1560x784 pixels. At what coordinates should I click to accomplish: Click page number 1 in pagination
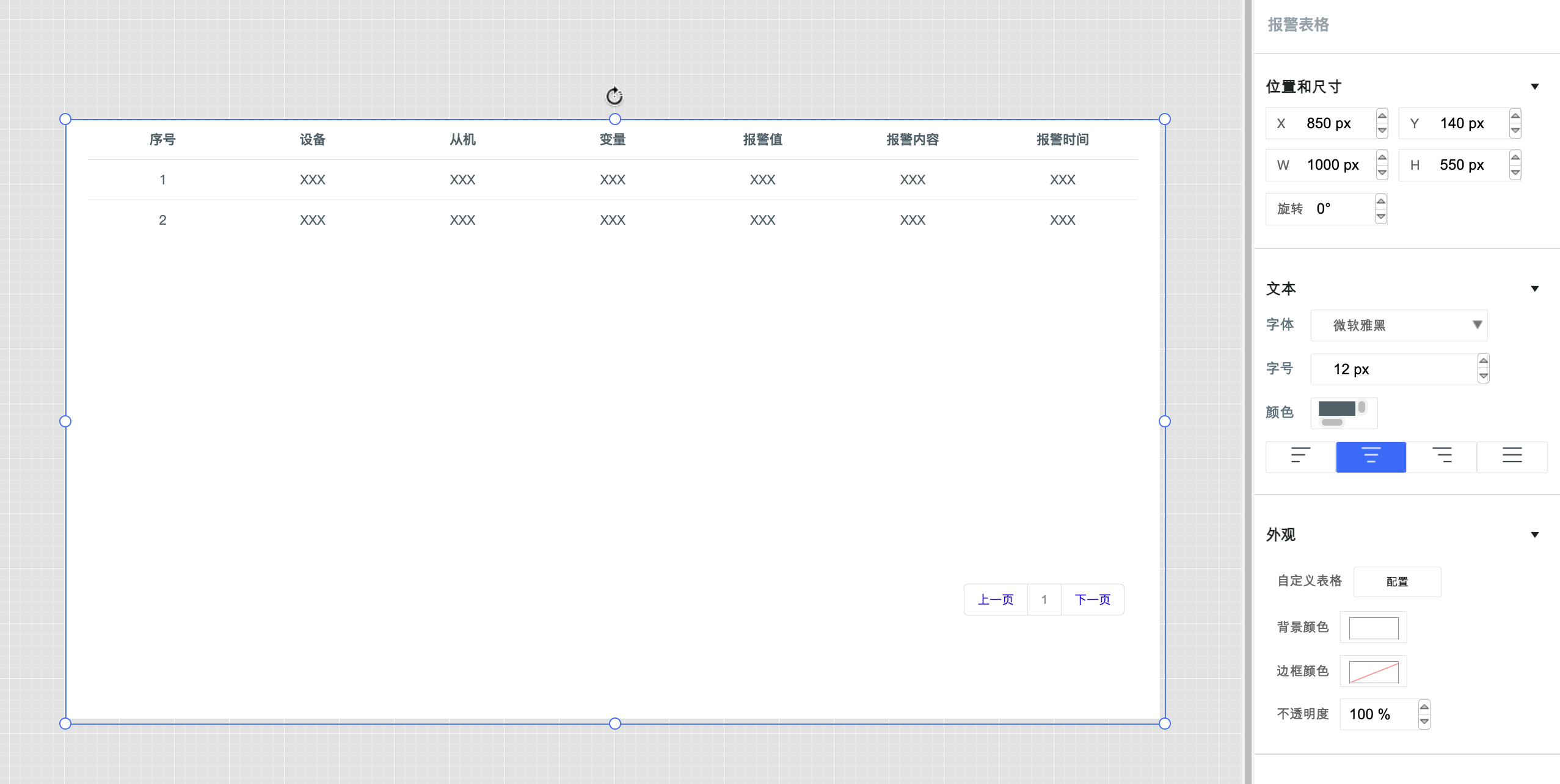pyautogui.click(x=1044, y=600)
